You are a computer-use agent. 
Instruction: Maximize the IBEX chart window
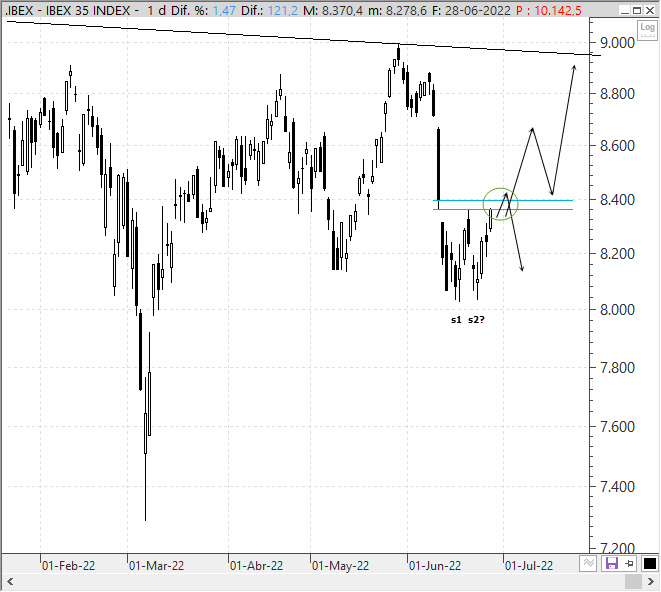point(637,10)
